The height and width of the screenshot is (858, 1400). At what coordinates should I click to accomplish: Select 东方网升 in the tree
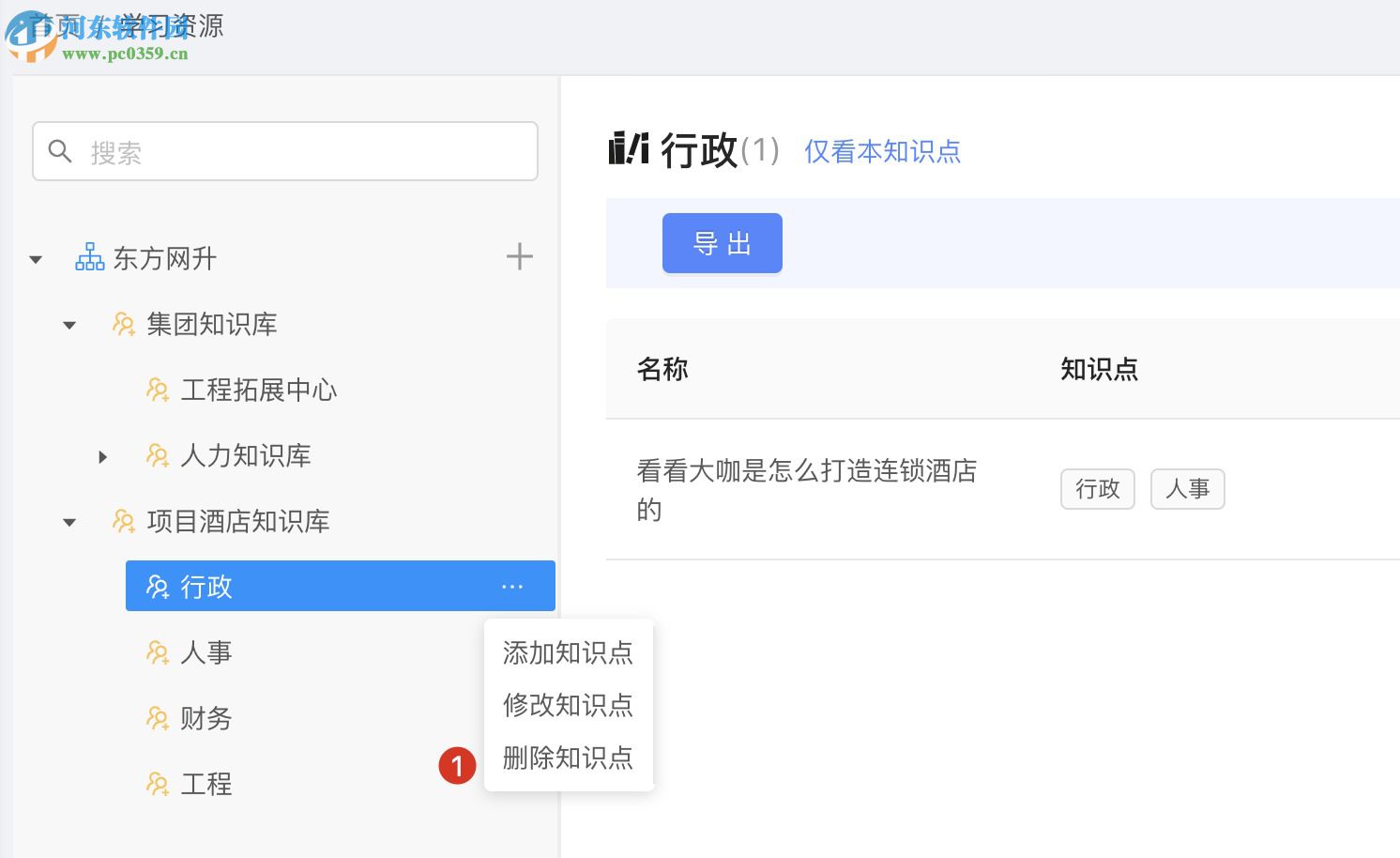(x=165, y=258)
